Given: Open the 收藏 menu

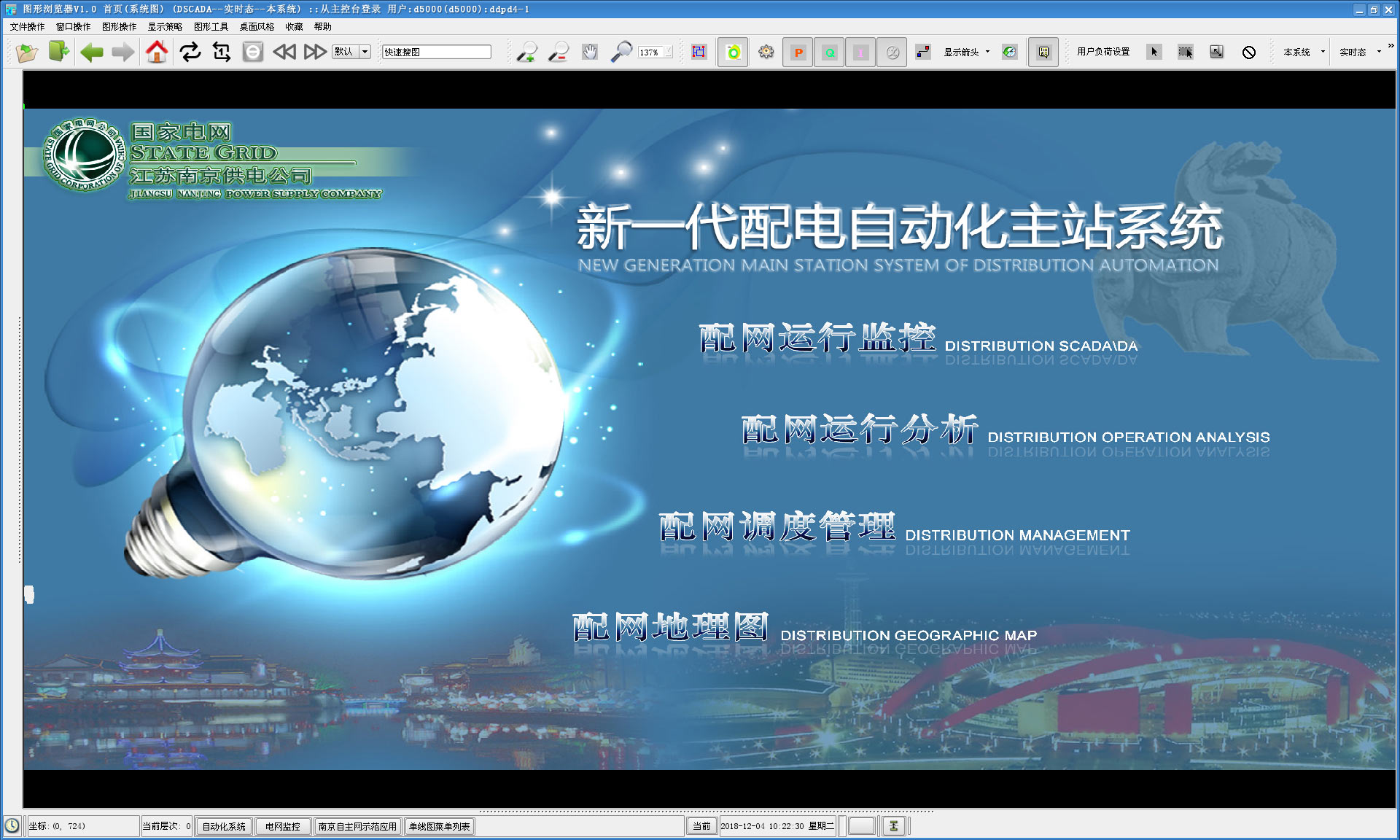Looking at the screenshot, I should pyautogui.click(x=294, y=27).
